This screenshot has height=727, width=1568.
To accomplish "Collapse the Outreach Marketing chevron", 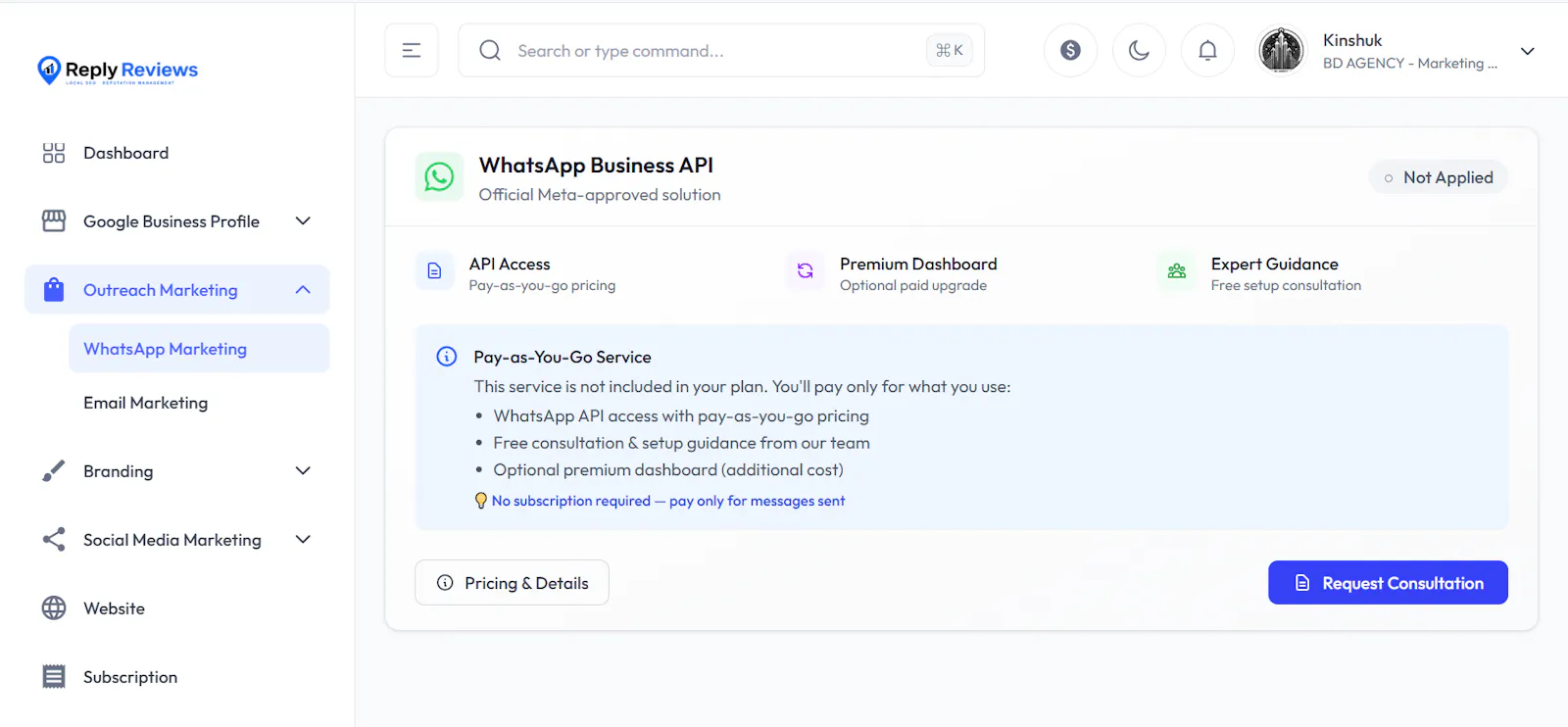I will click(x=303, y=290).
